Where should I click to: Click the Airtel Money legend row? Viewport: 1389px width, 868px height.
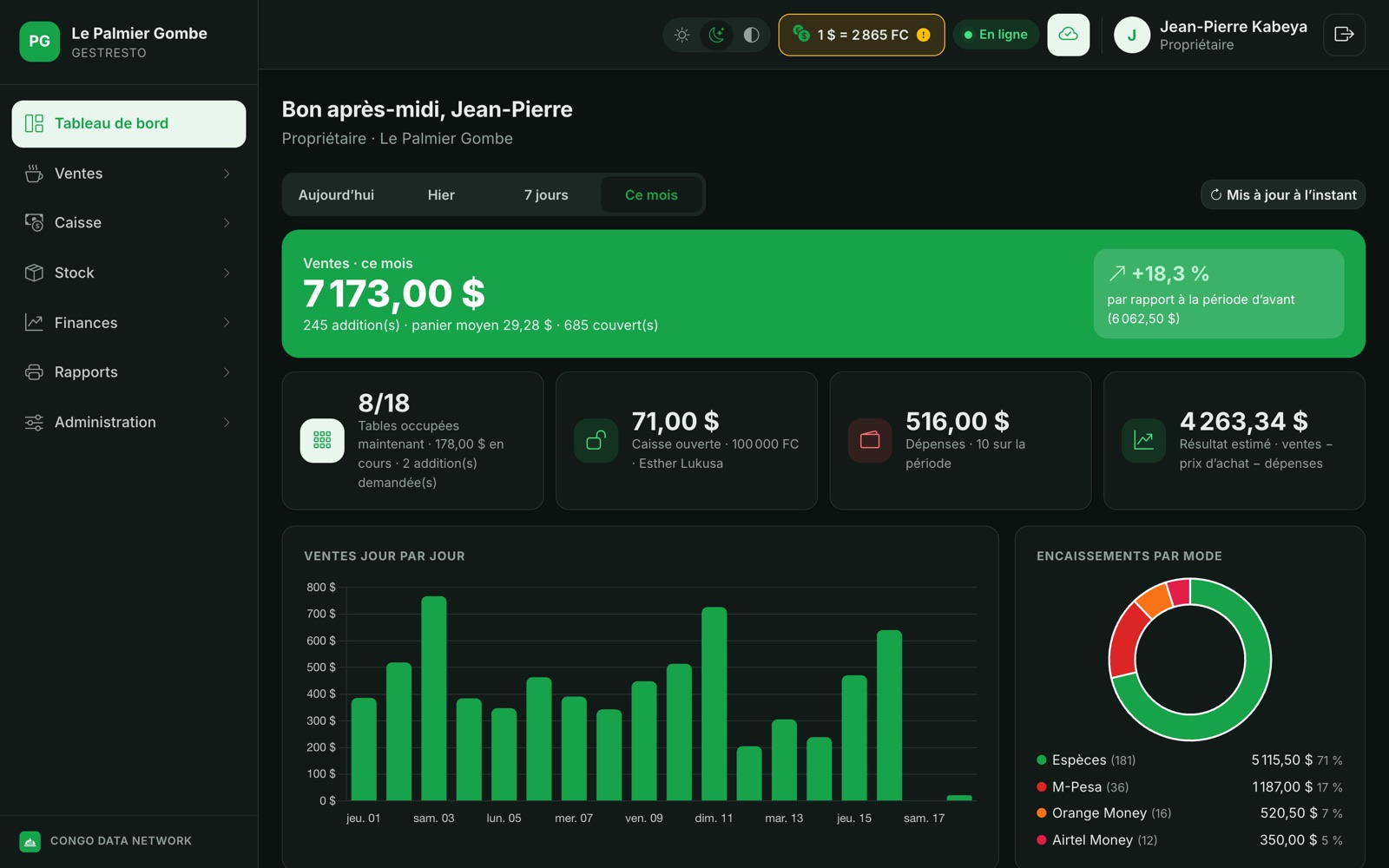pyautogui.click(x=1189, y=840)
